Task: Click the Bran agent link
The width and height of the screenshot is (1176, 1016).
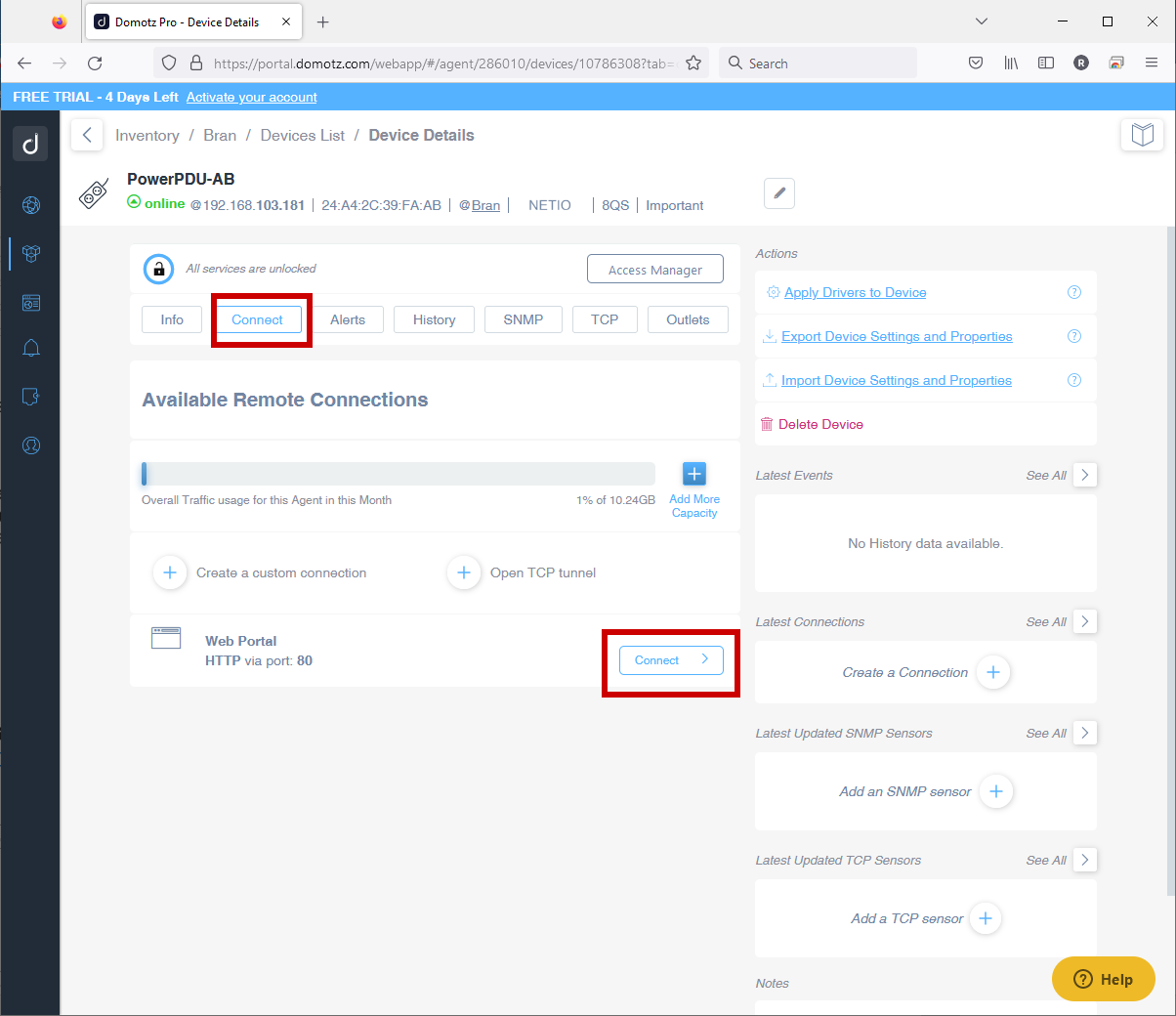Action: (485, 205)
